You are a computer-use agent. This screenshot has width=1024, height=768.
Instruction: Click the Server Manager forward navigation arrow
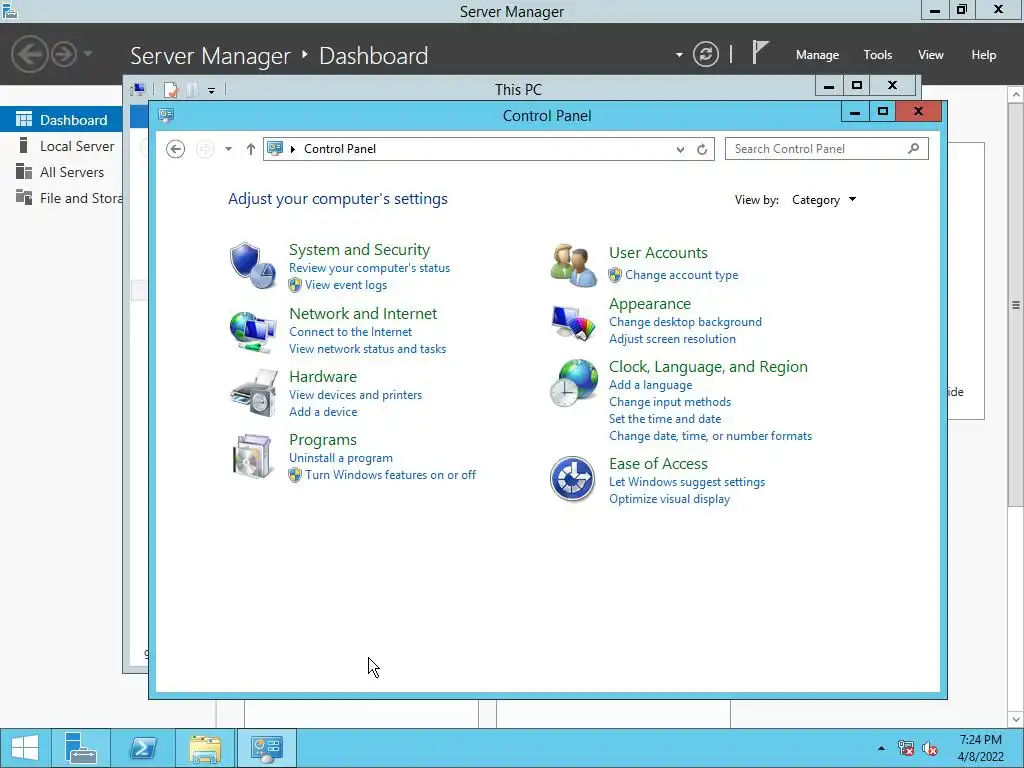click(64, 54)
